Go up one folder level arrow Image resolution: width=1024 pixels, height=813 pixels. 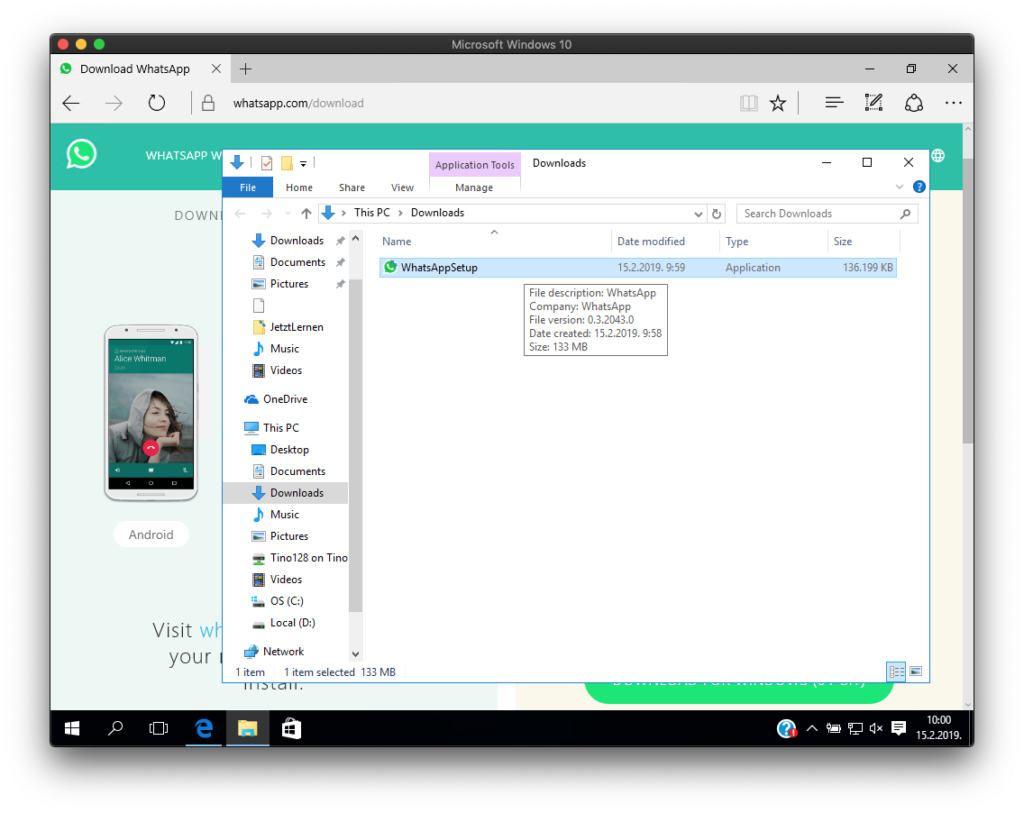(x=306, y=213)
